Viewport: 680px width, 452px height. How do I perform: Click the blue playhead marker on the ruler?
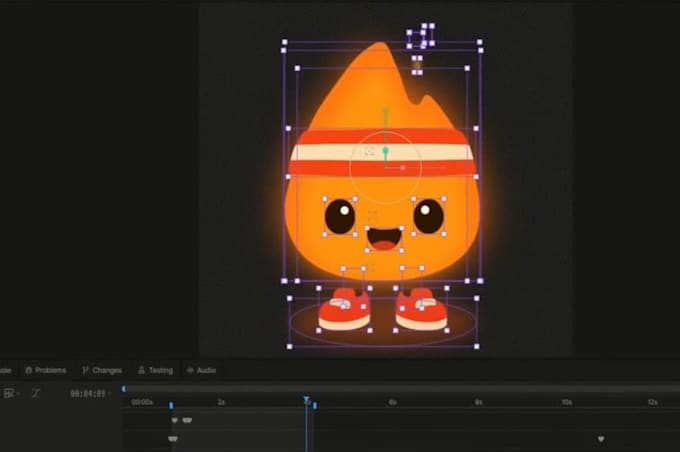click(306, 400)
